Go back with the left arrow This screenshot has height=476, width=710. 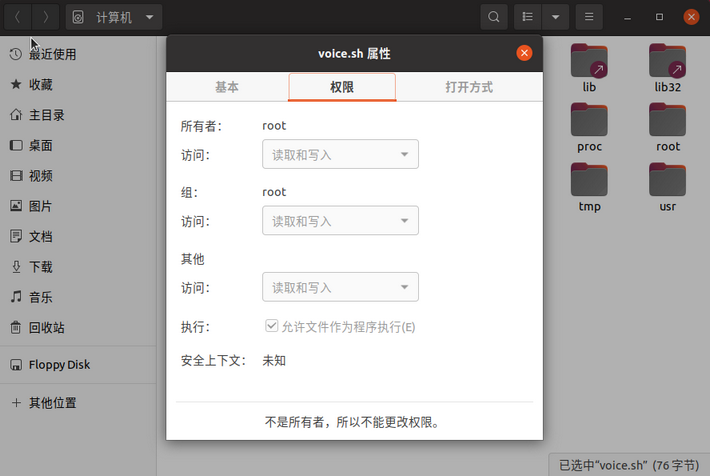coord(18,17)
